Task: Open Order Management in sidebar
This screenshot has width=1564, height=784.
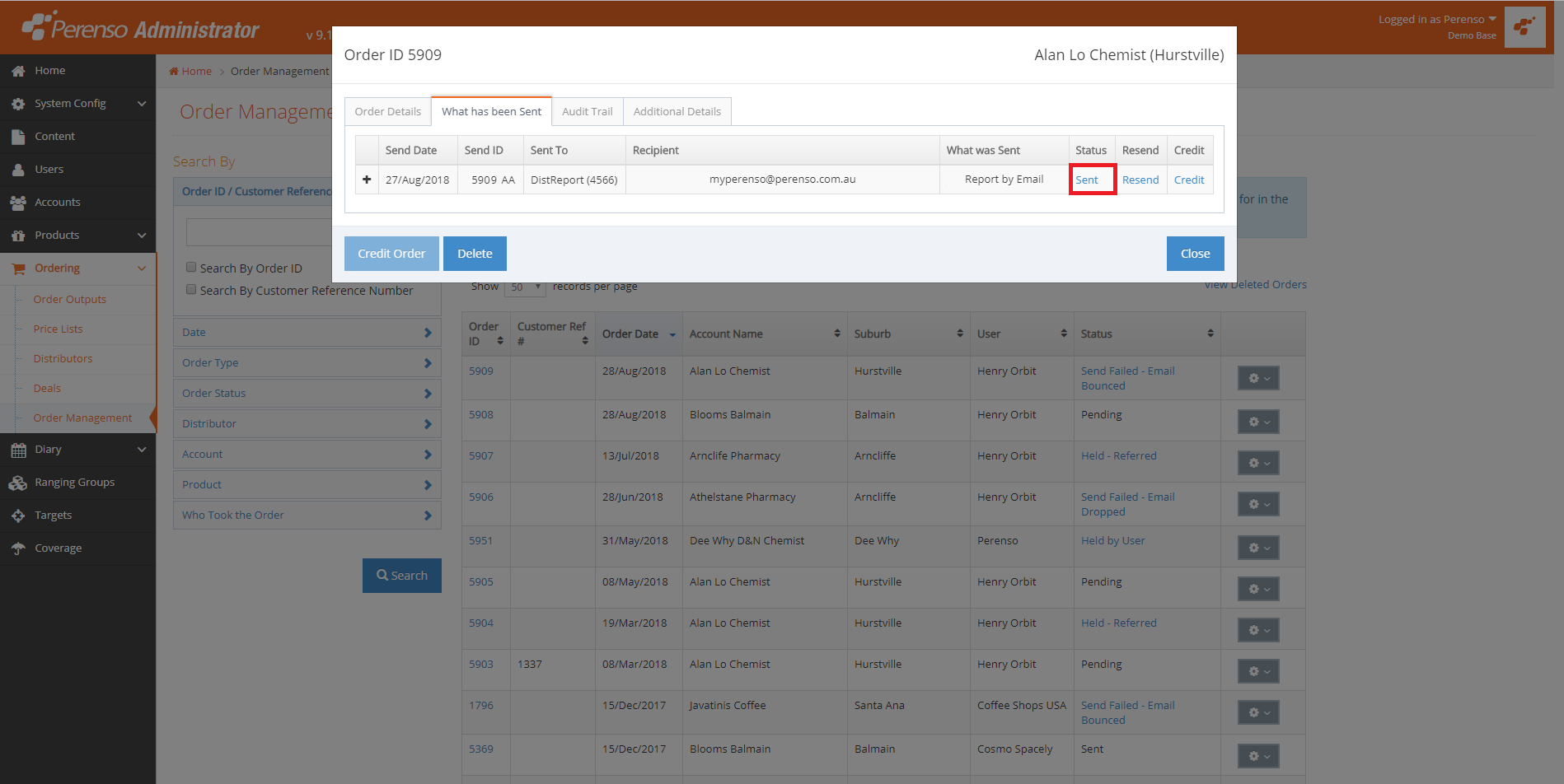Action: pos(82,418)
